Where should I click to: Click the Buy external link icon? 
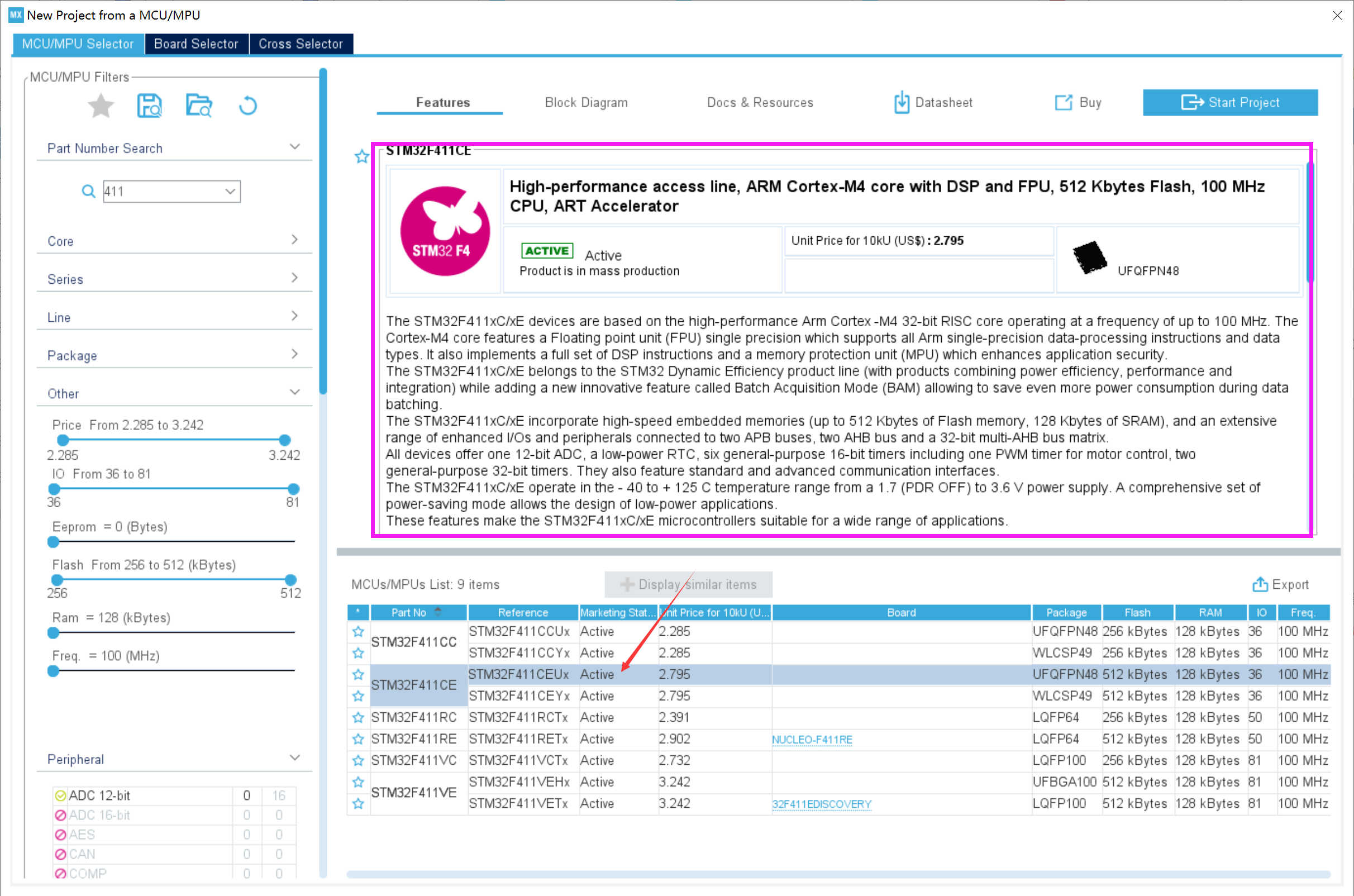pos(1062,103)
